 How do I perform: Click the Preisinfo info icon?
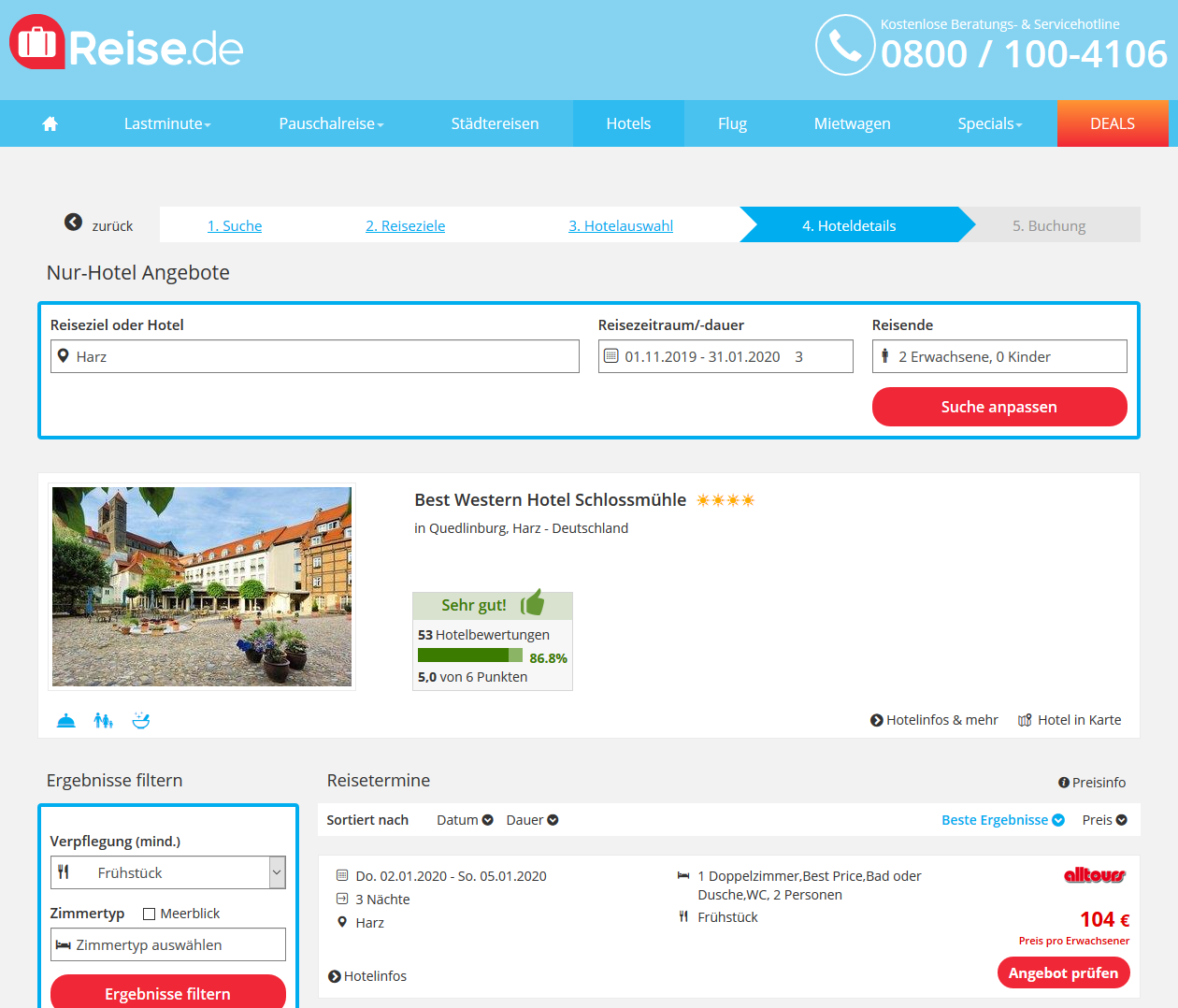click(1063, 783)
